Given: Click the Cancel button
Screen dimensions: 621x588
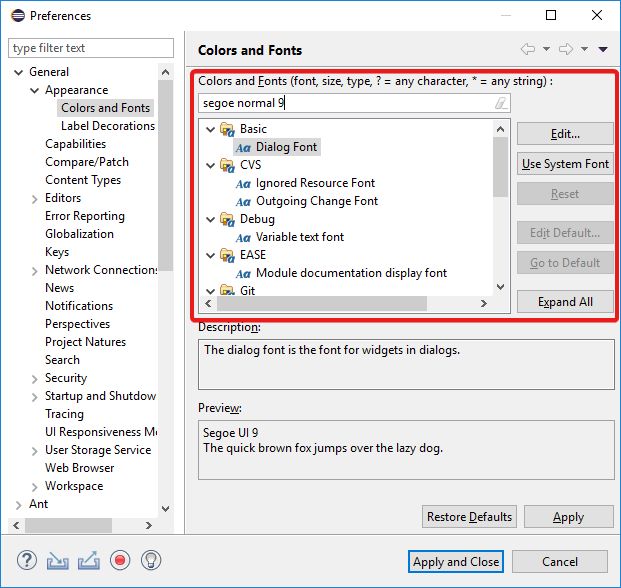Looking at the screenshot, I should pos(560,561).
